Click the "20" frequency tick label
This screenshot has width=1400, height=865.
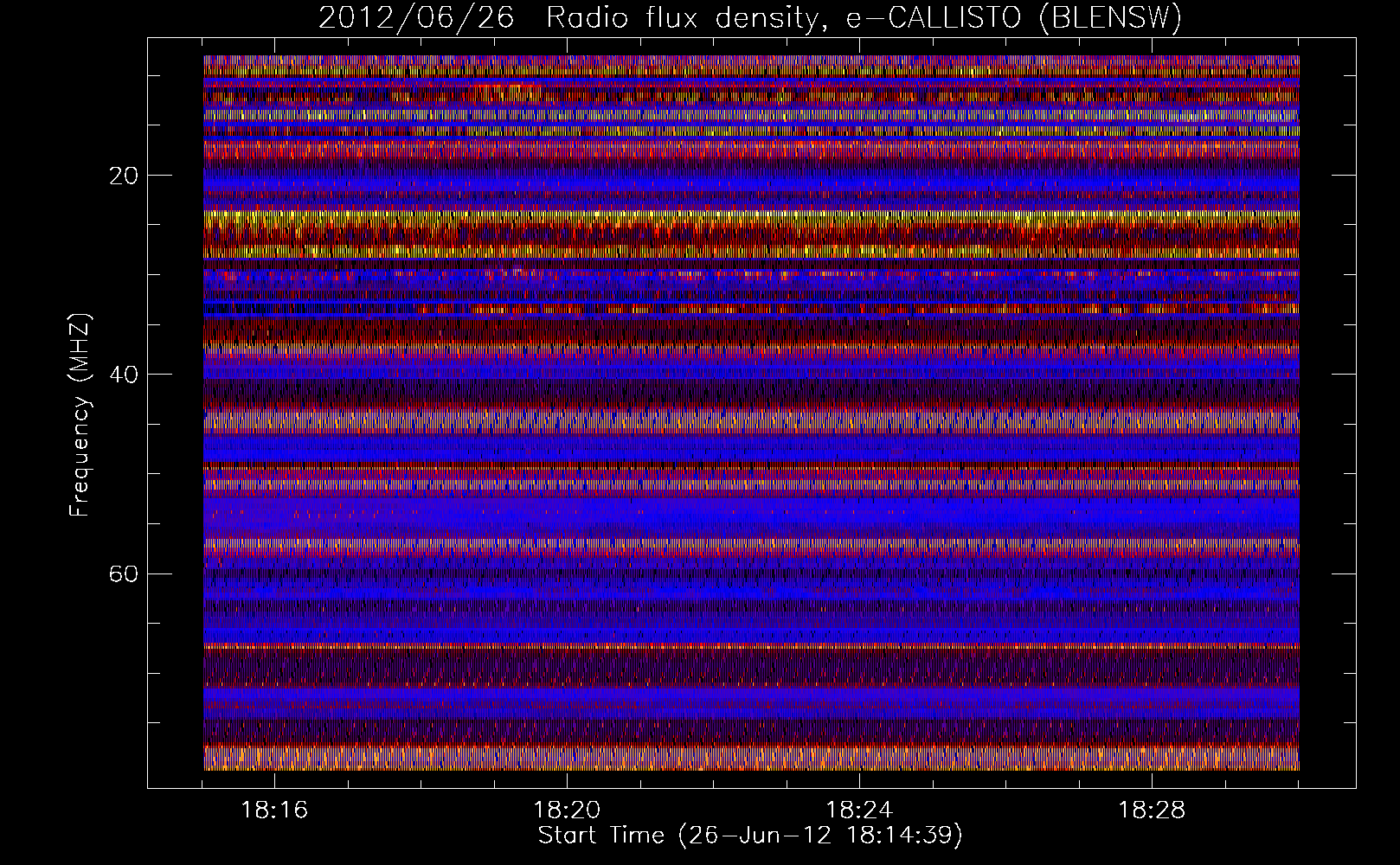click(x=124, y=176)
